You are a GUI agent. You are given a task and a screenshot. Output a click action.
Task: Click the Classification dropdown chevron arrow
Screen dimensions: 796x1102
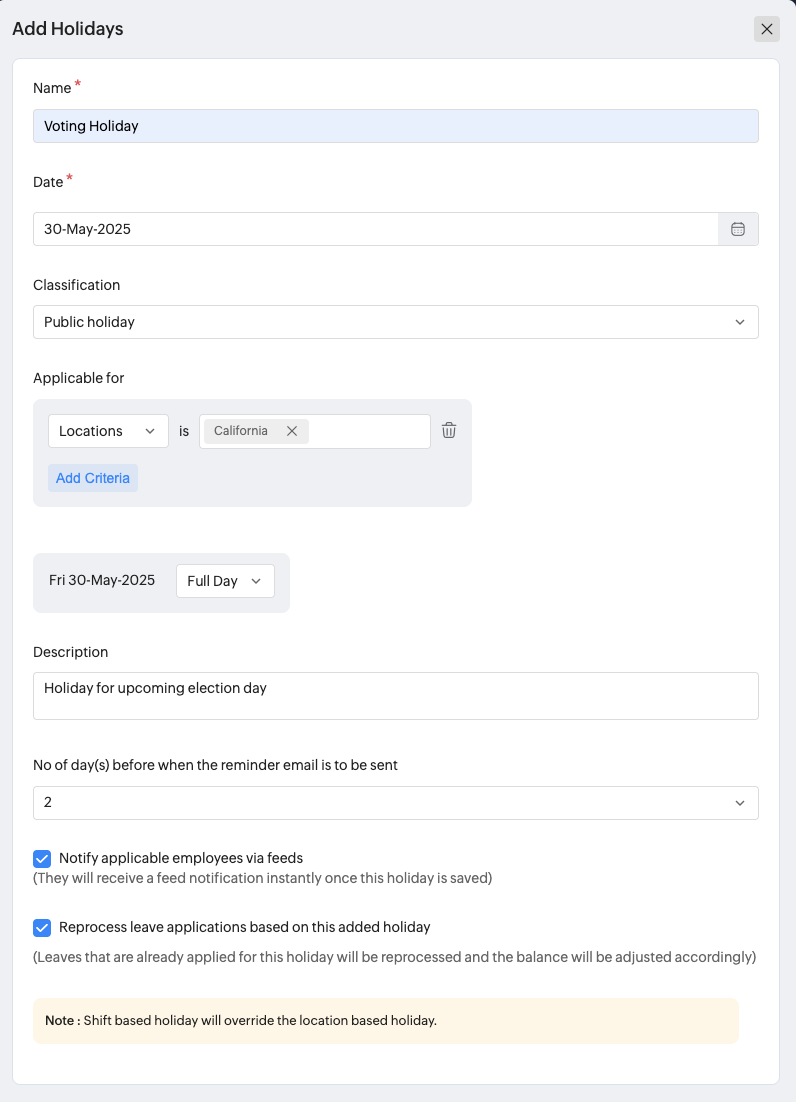point(740,322)
